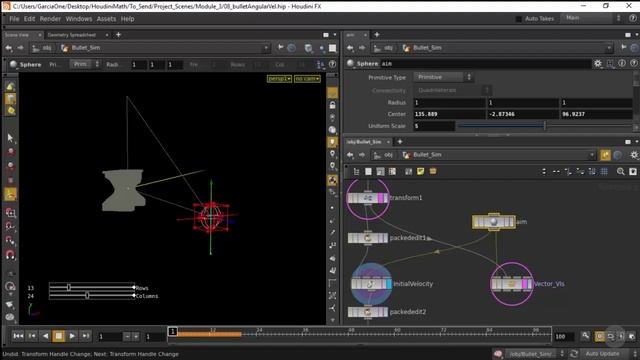The width and height of the screenshot is (640, 360).
Task: Click the play reverse button
Action: point(45,336)
